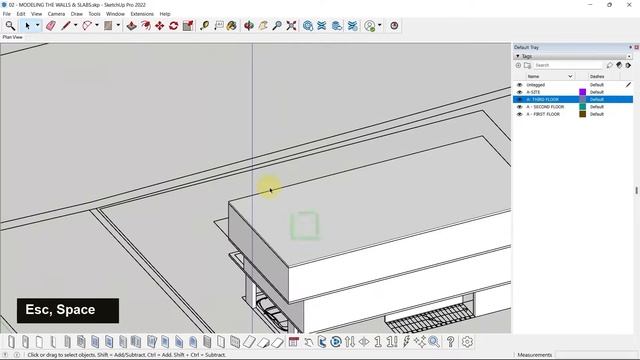The width and height of the screenshot is (640, 360).
Task: Select the Move tool
Action: (159, 26)
